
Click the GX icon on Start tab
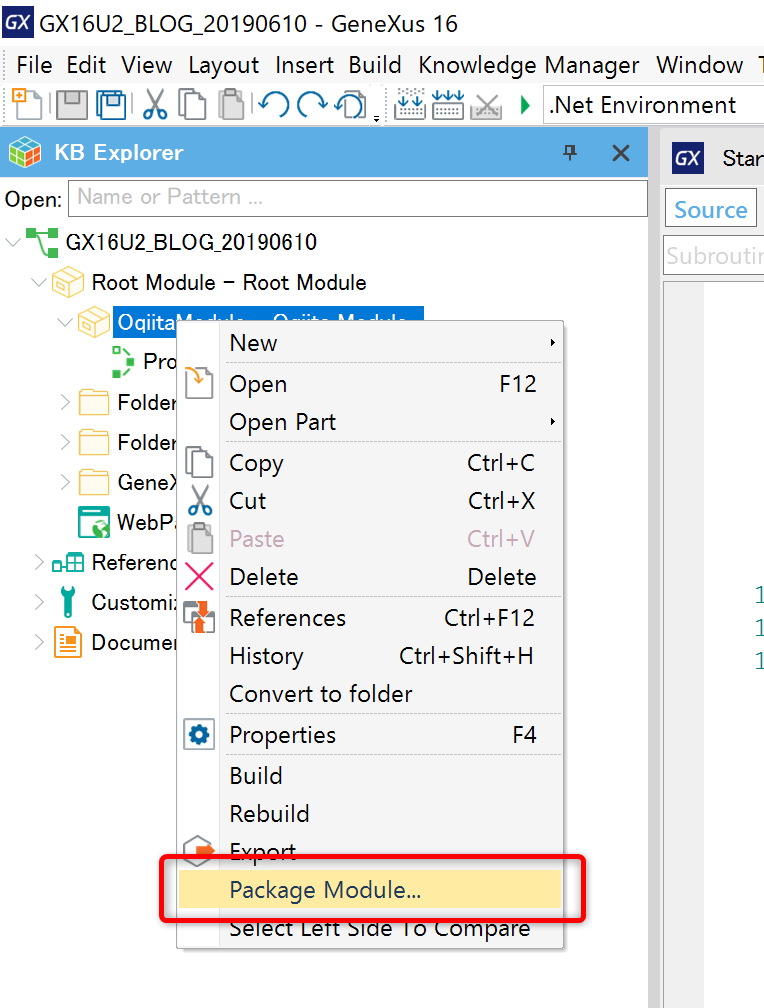pos(687,158)
